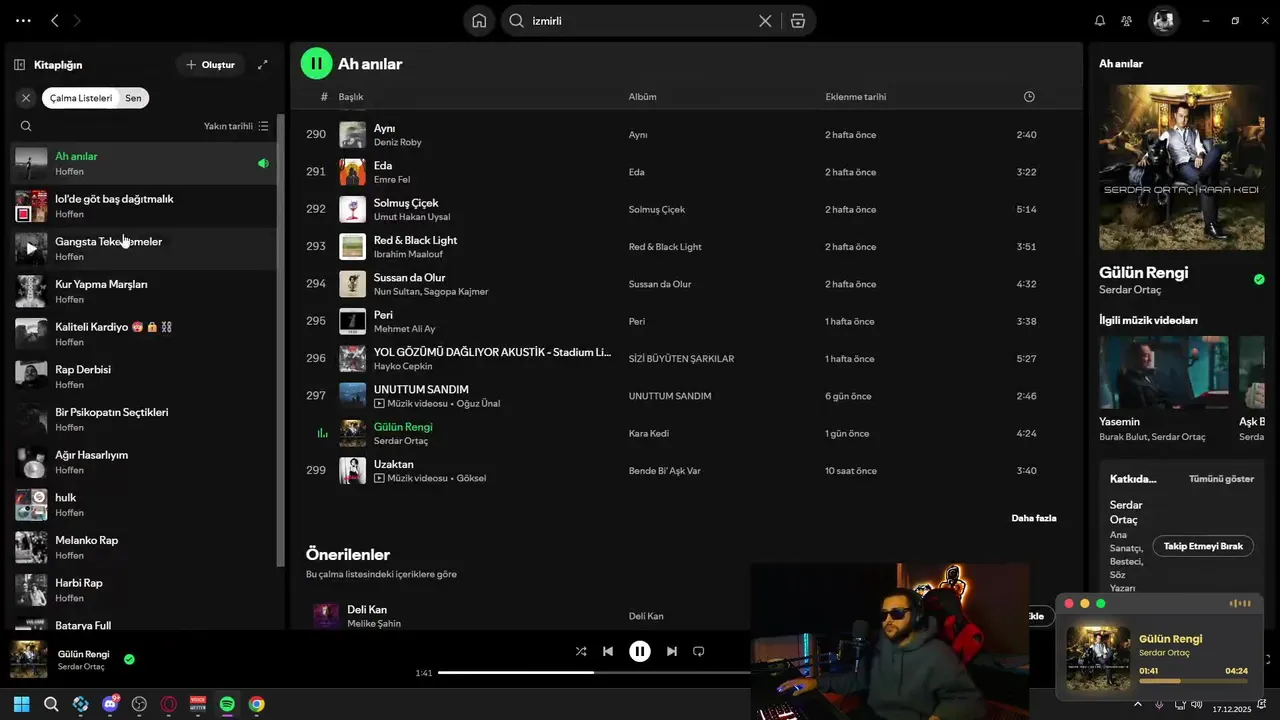Click the Oluştur create button
The image size is (1280, 720).
[210, 64]
